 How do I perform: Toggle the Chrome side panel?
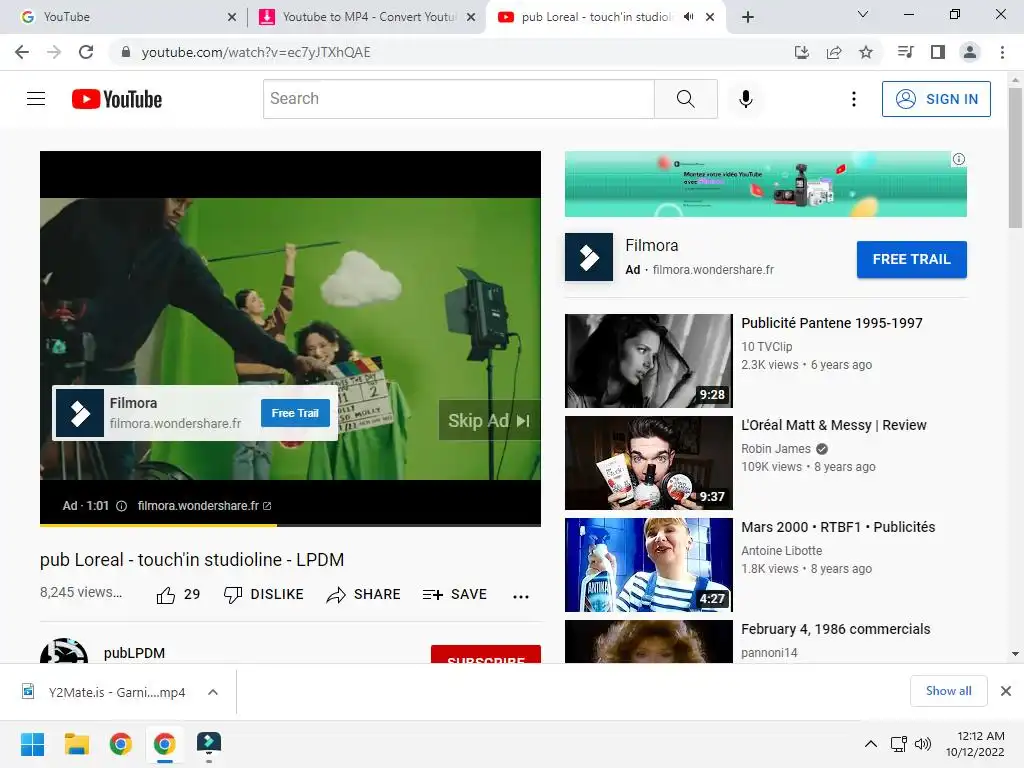click(x=937, y=52)
